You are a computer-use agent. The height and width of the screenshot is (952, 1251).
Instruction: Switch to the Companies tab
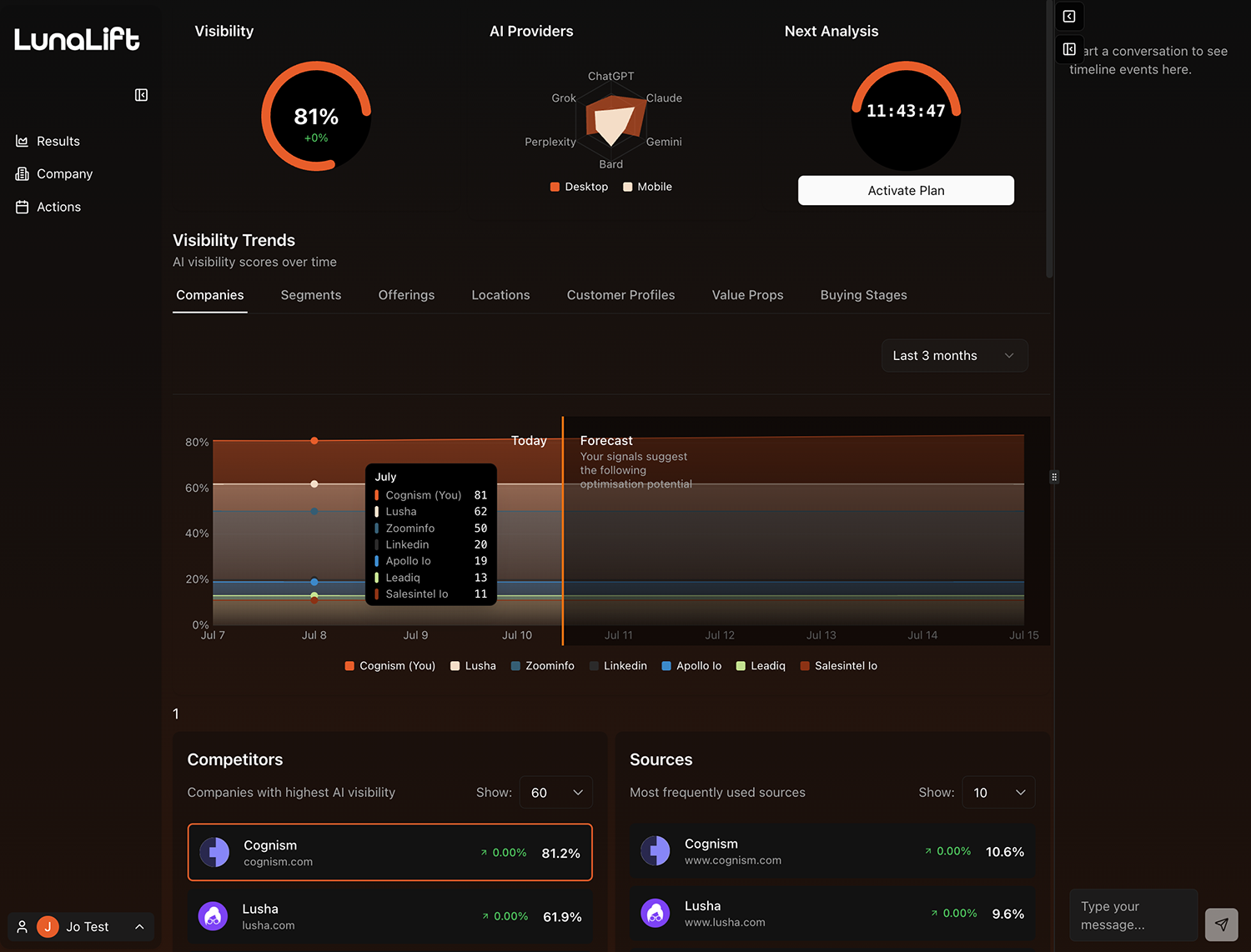point(210,295)
